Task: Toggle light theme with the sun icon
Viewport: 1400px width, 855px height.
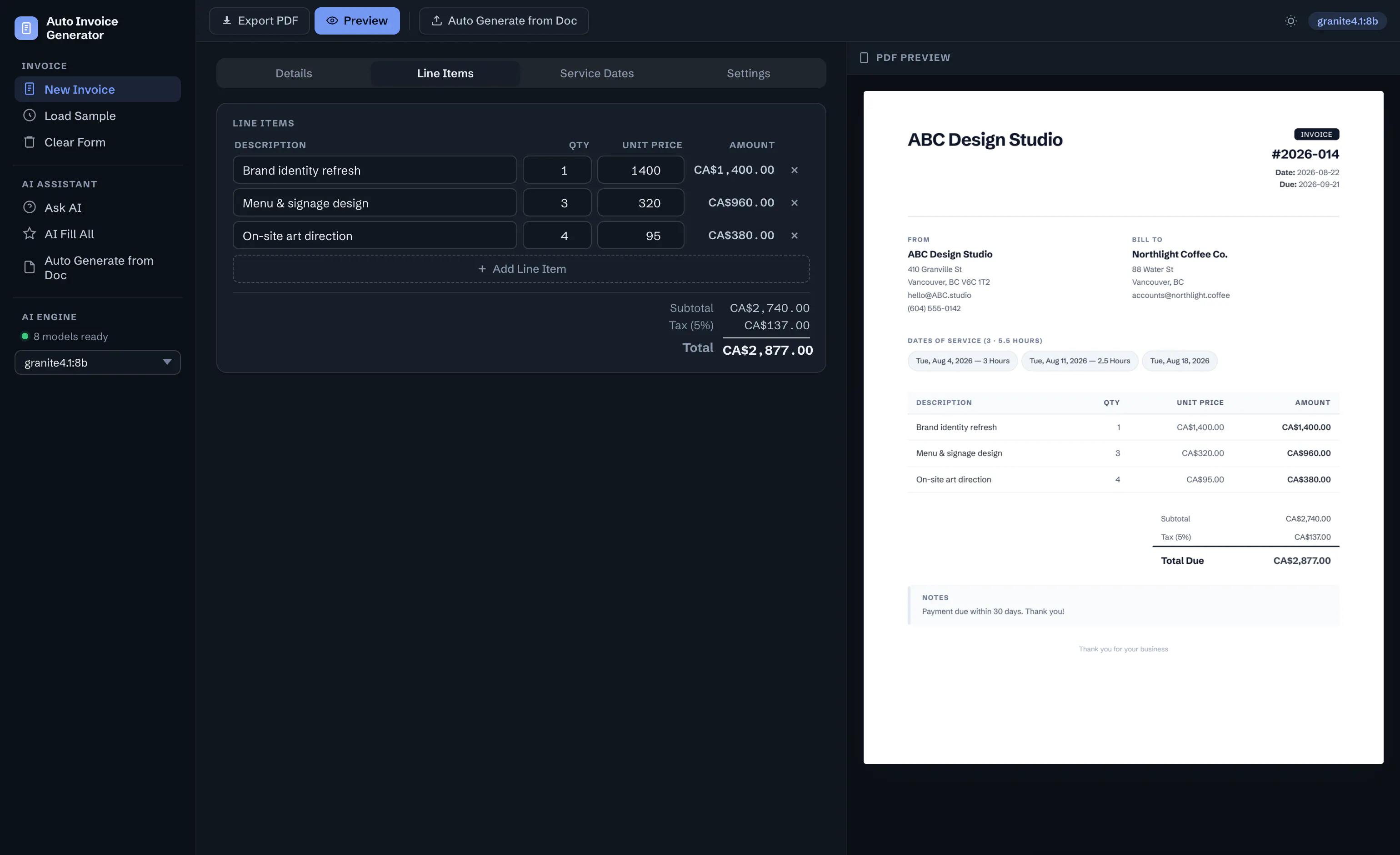Action: coord(1291,21)
